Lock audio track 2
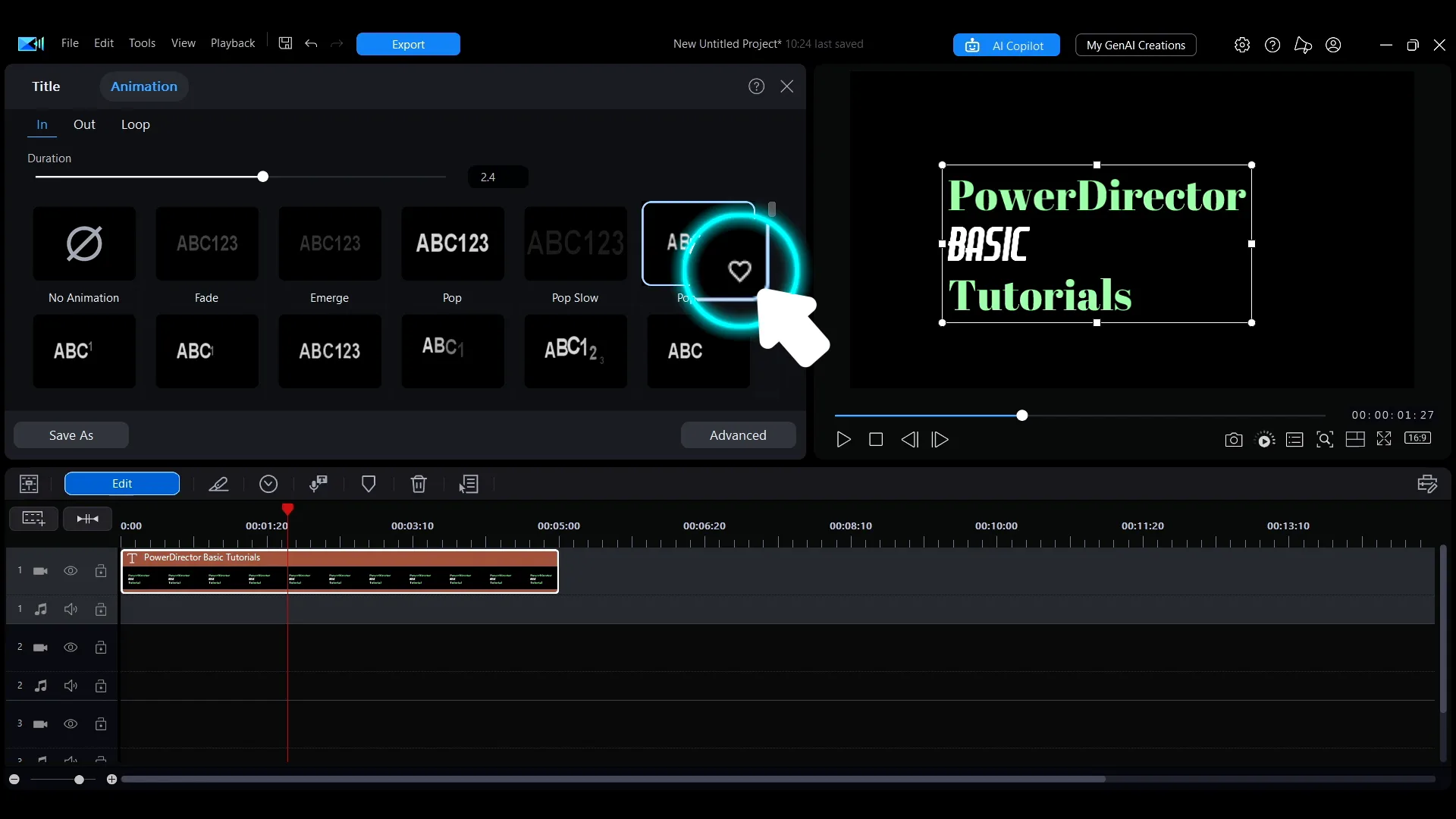 point(101,686)
